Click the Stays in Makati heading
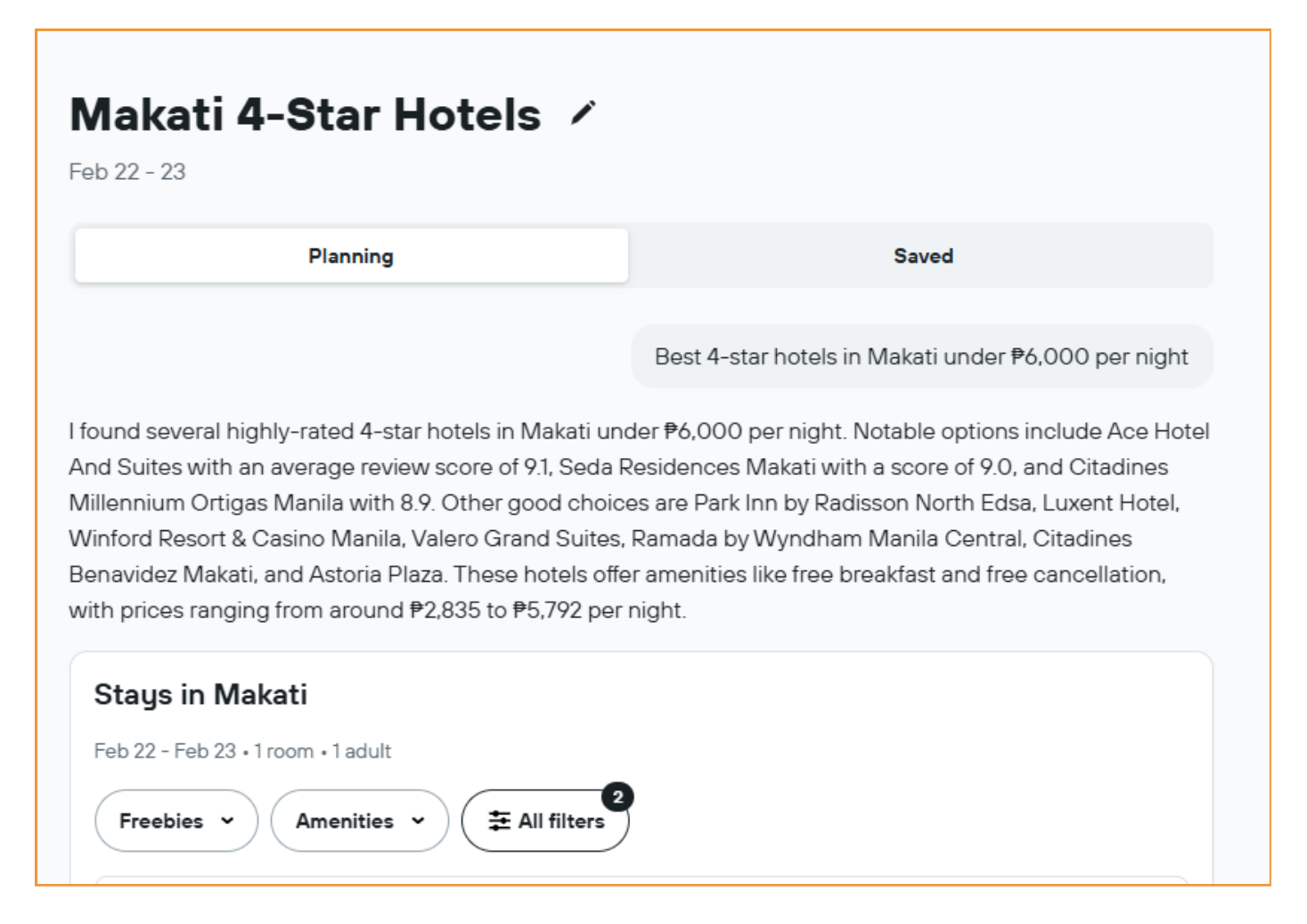Viewport: 1307px width, 924px height. point(200,694)
